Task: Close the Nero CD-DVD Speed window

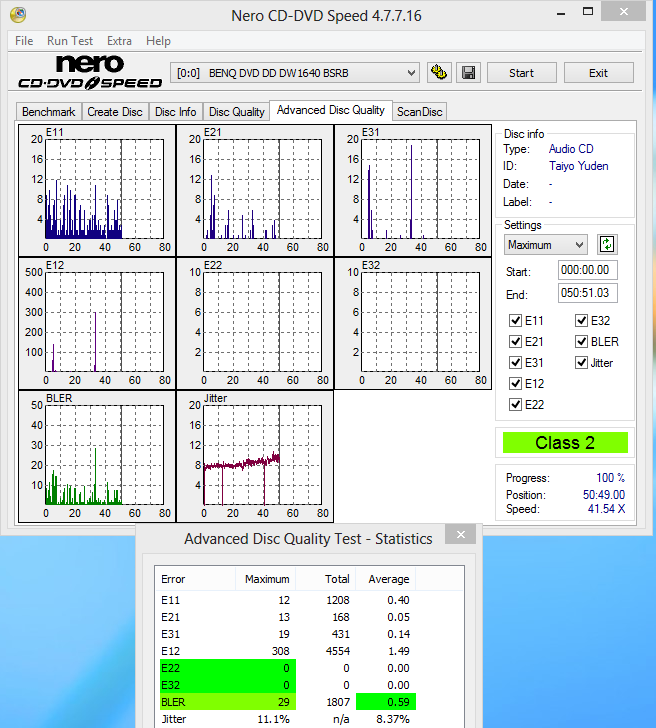Action: pyautogui.click(x=624, y=12)
